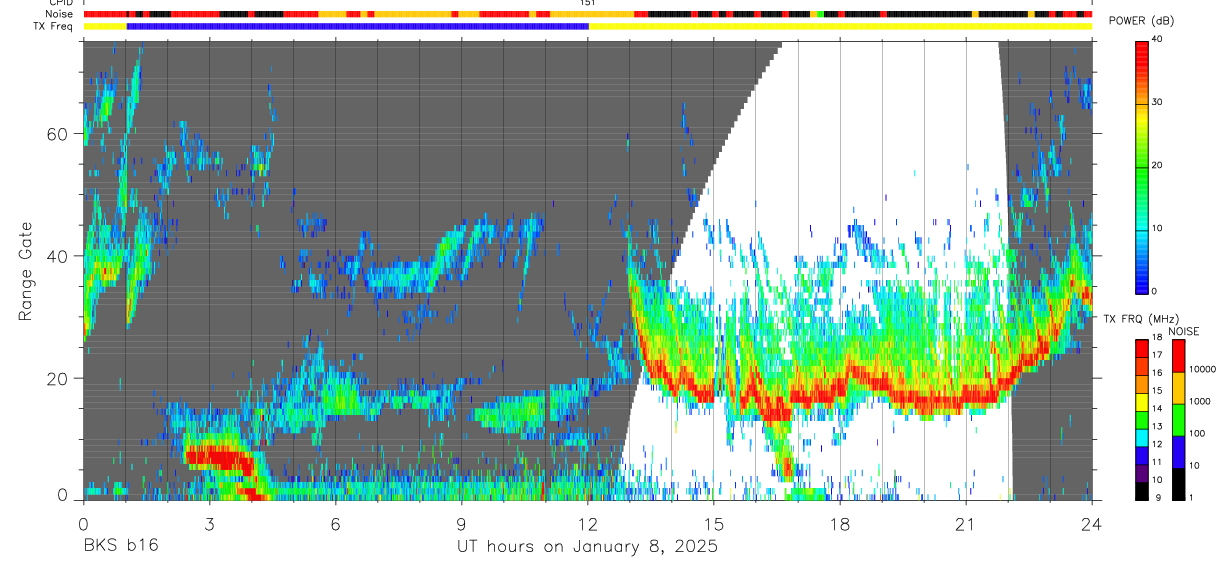Click the 12 hour tick label
The image size is (1228, 567).
[587, 523]
